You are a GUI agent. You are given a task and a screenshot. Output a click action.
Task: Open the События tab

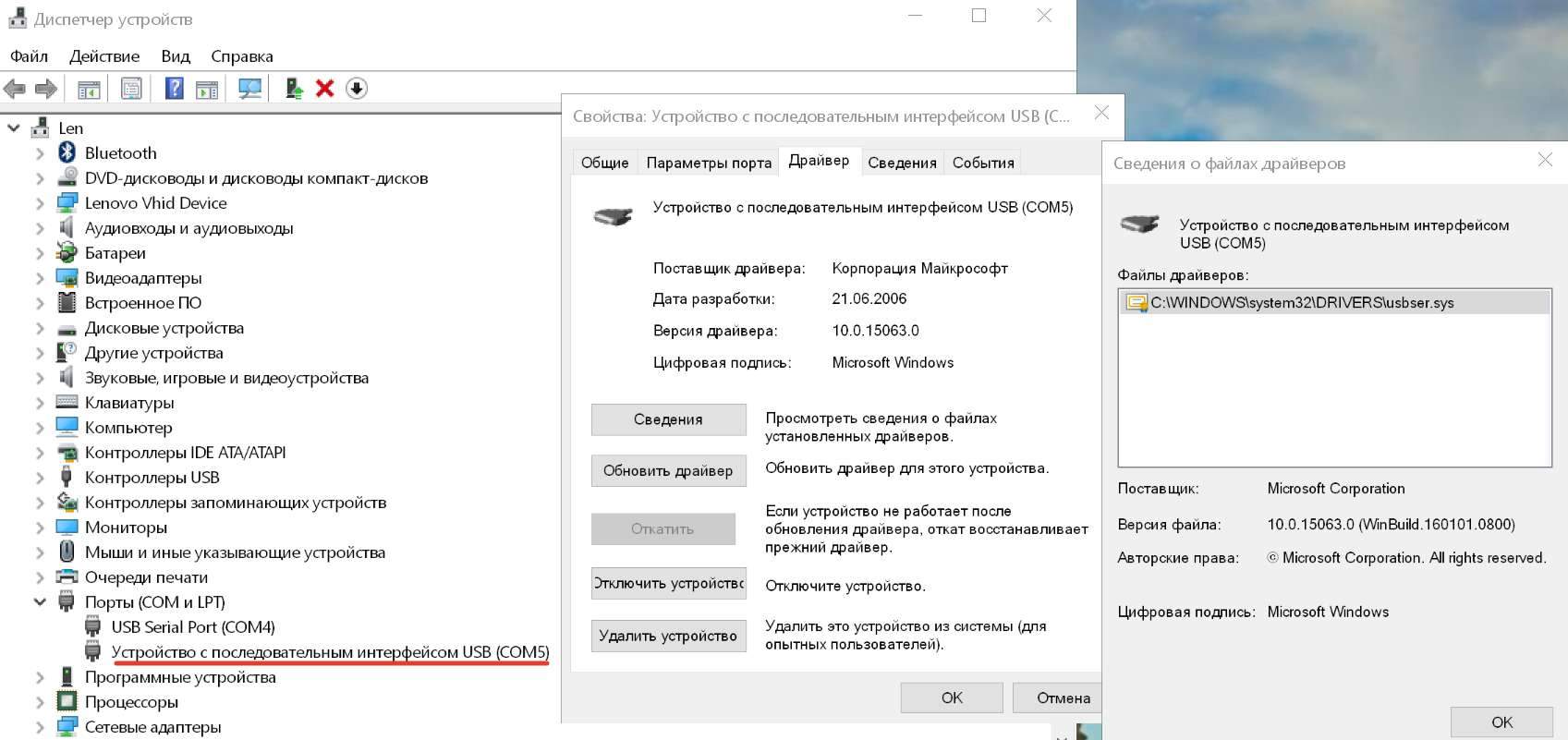coord(983,163)
